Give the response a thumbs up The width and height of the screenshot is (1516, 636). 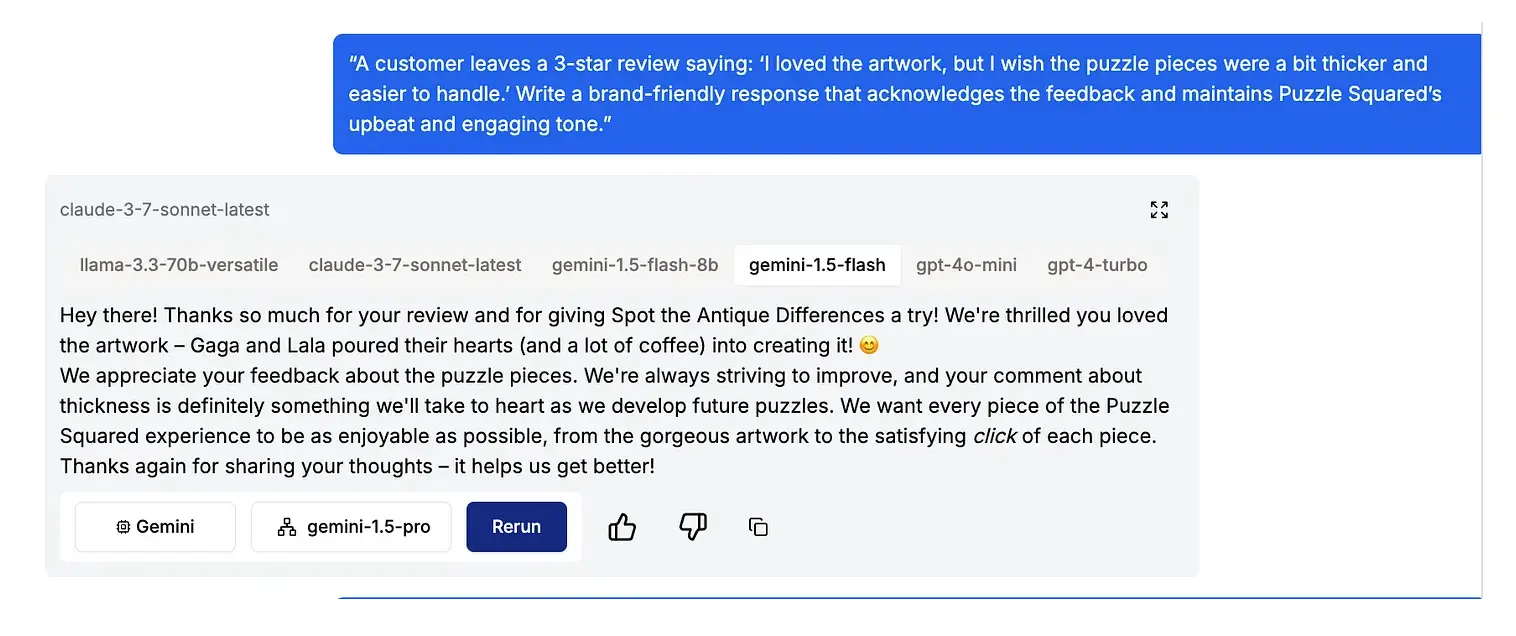(622, 527)
